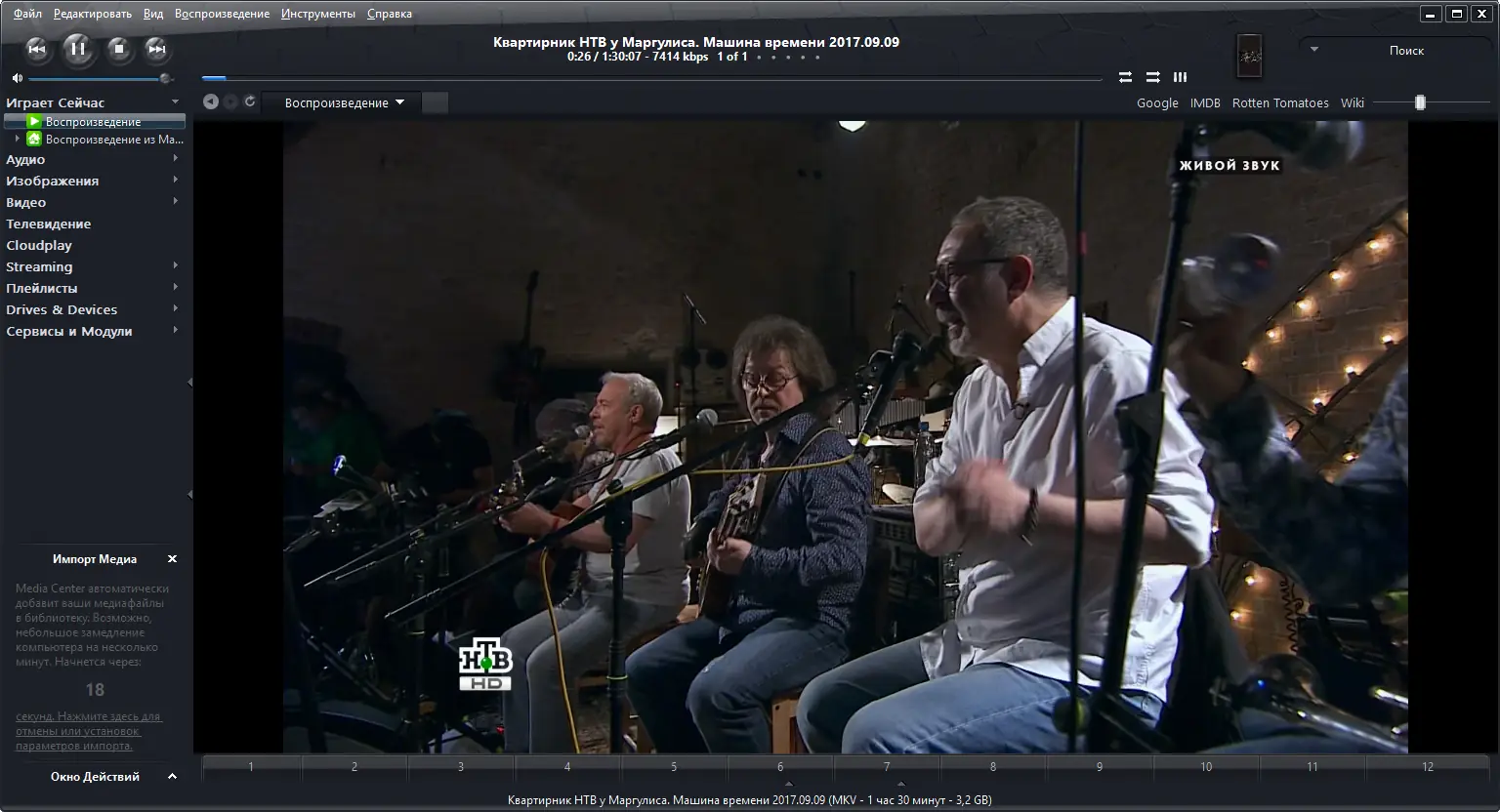Click the cover art thumbnail

1249,56
